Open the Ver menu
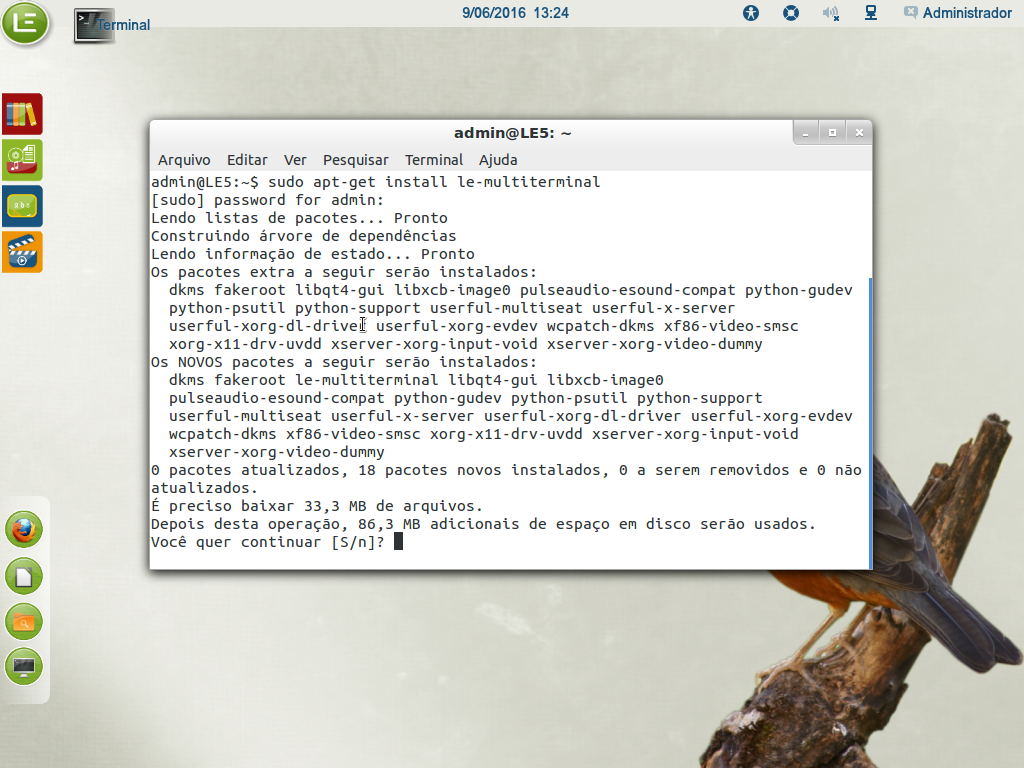1024x768 pixels. coord(295,160)
